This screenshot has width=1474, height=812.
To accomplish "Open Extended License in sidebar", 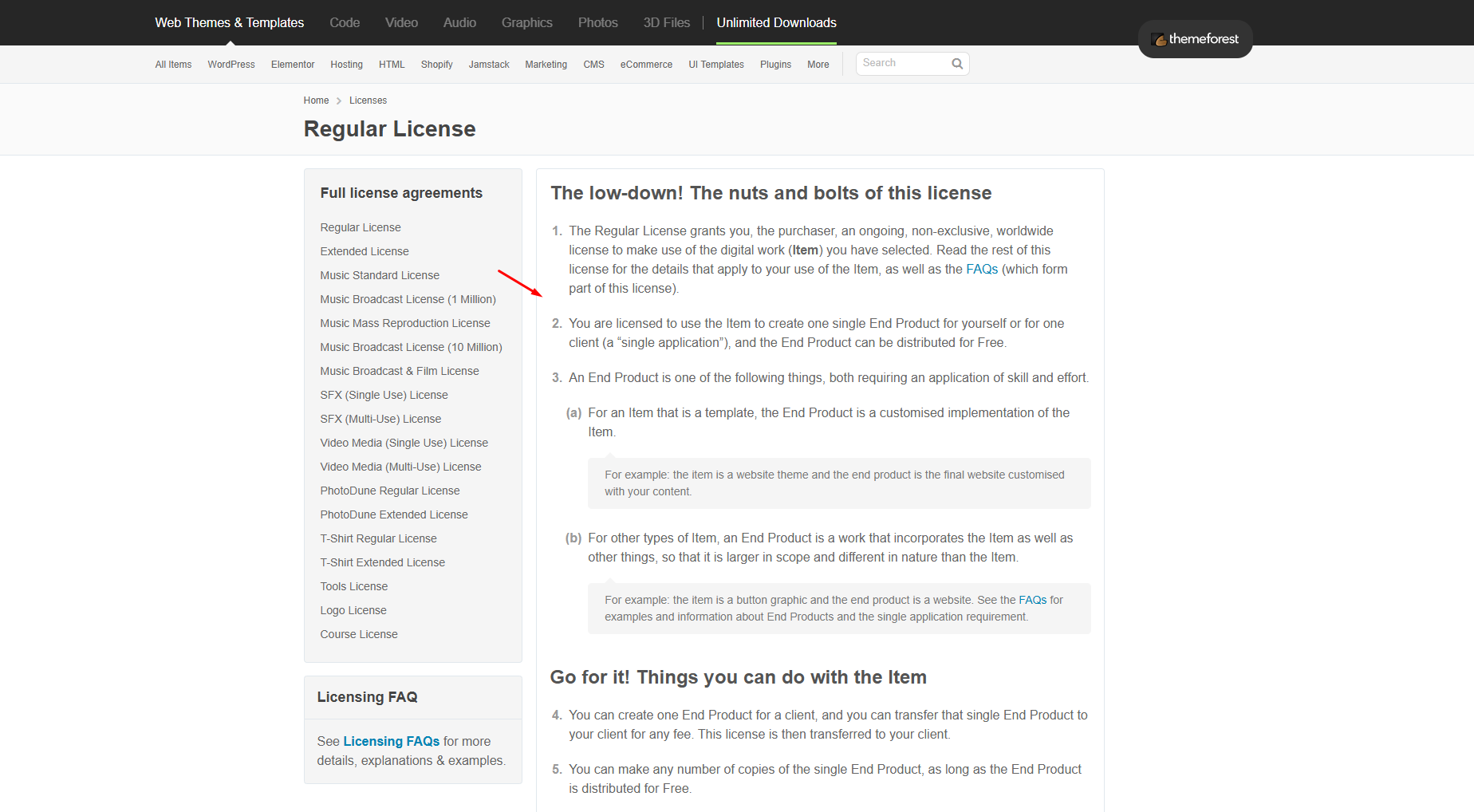I will pyautogui.click(x=365, y=251).
